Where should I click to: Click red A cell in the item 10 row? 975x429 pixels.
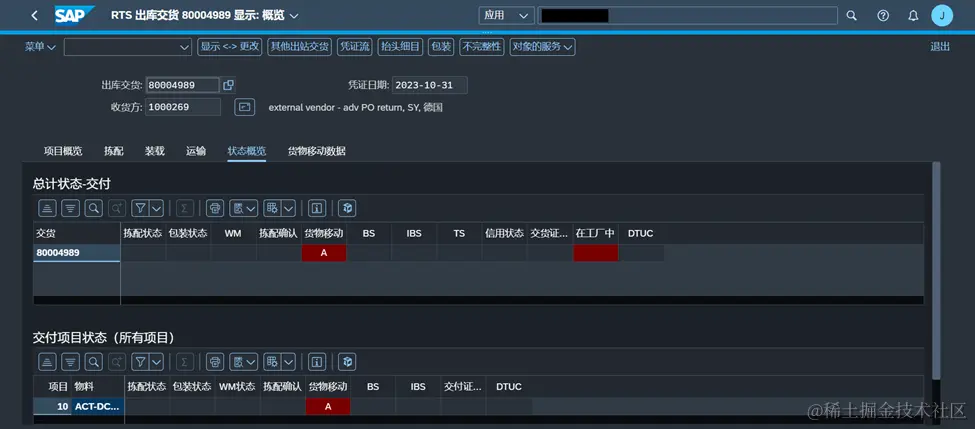328,407
